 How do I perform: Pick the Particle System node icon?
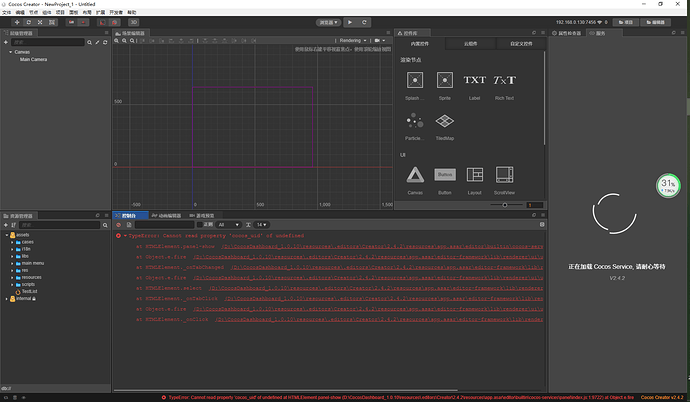(415, 121)
